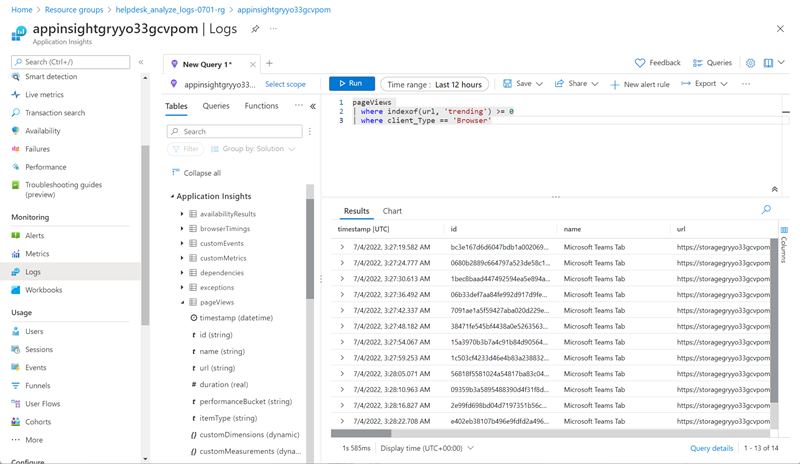Close the New Query 1 tab
Viewport: 800px width, 464px height.
click(253, 64)
